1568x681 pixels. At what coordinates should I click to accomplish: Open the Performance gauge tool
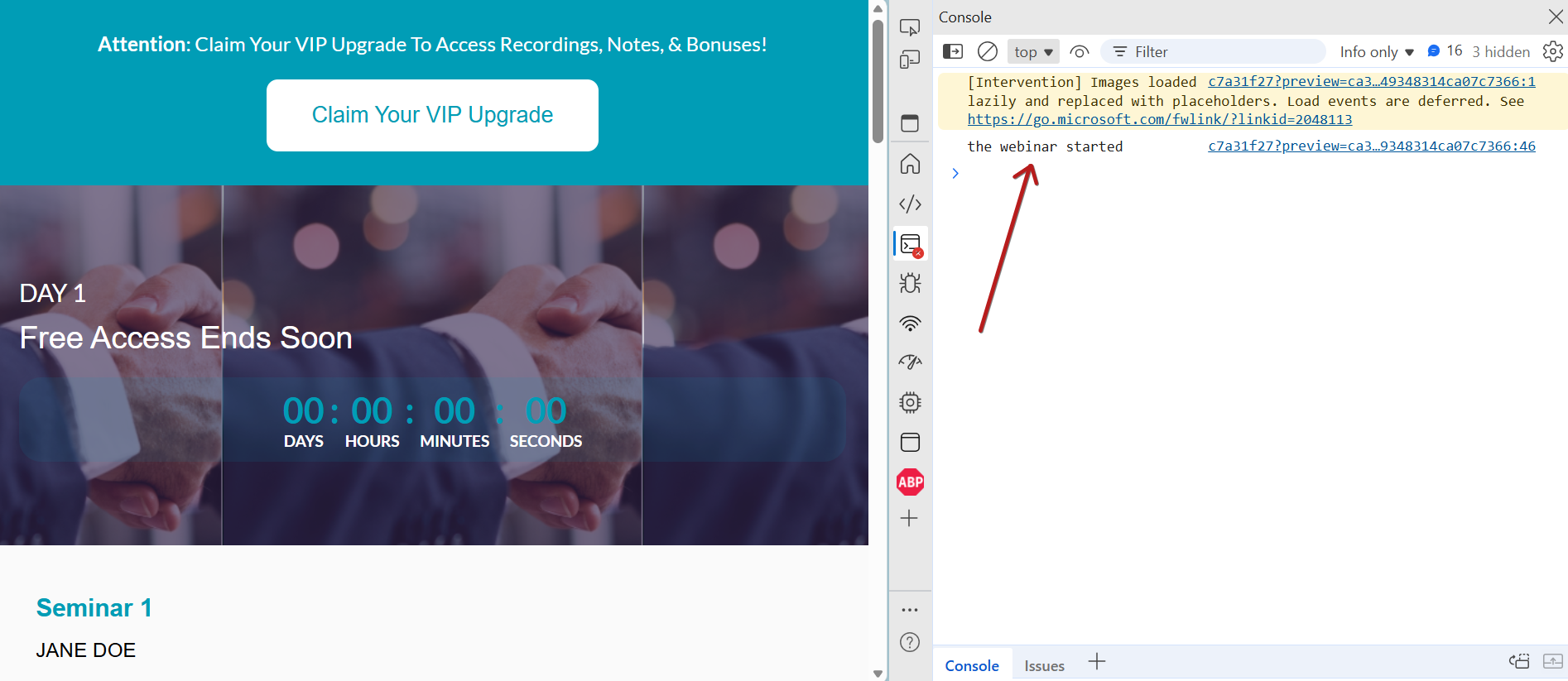[x=910, y=362]
